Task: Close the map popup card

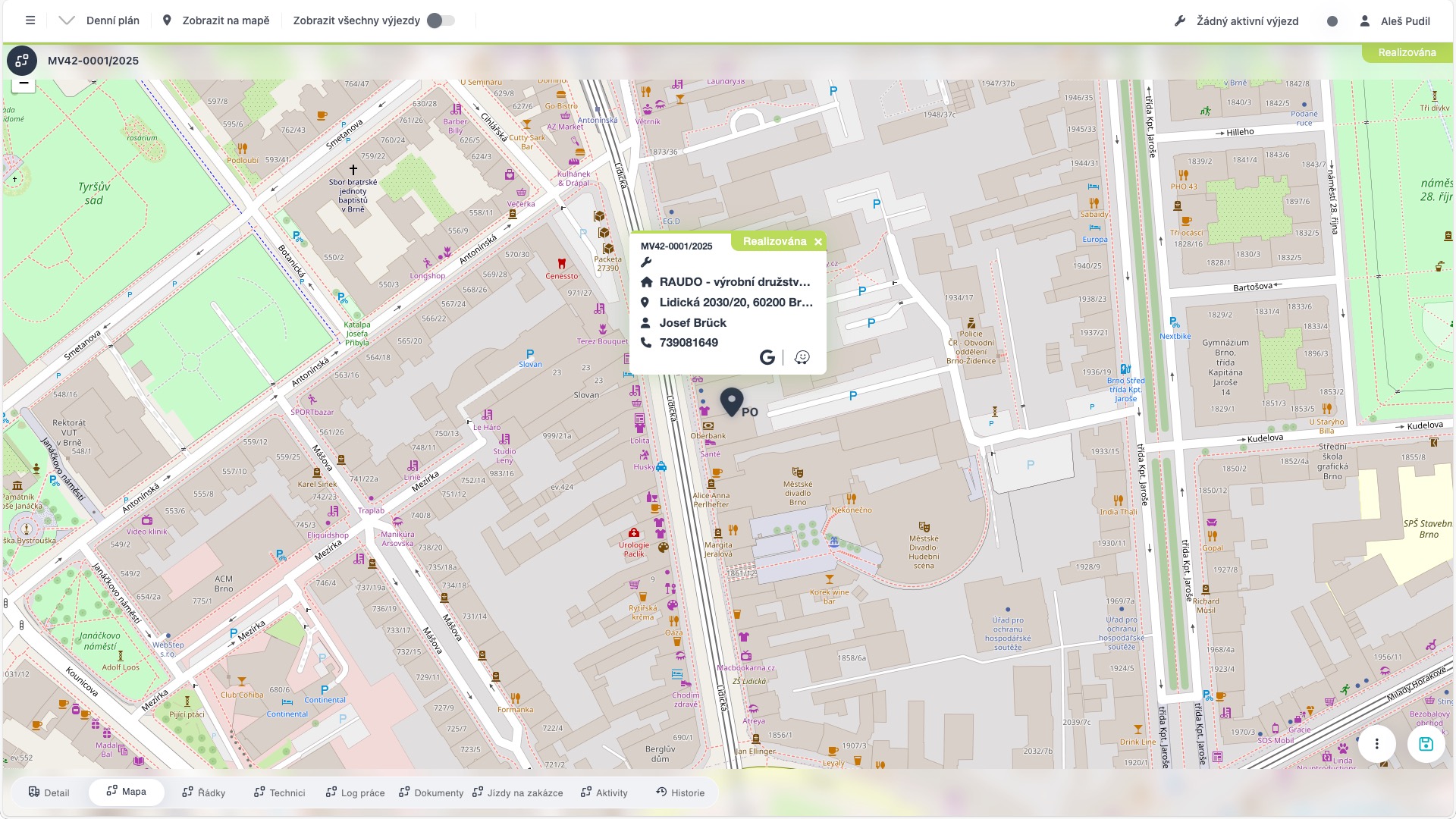Action: [x=818, y=242]
